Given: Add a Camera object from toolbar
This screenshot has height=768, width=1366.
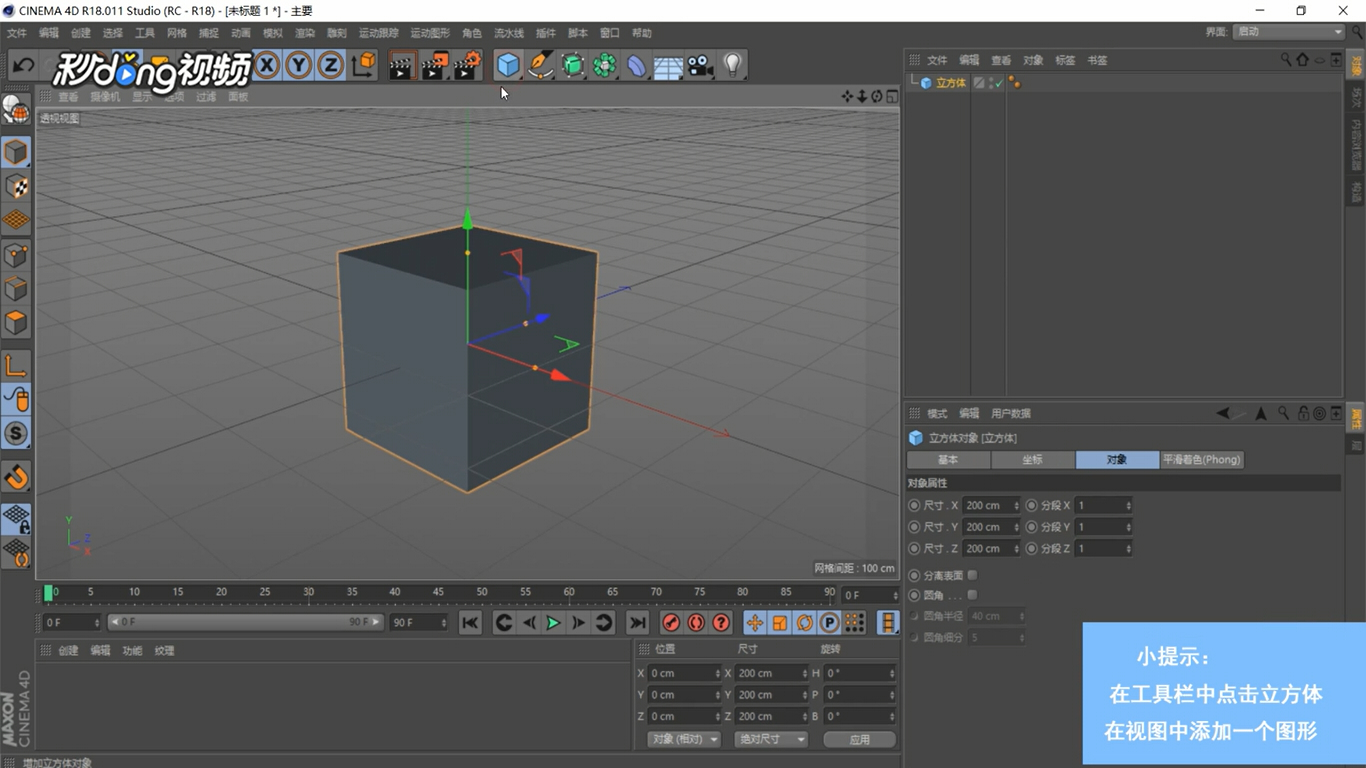Looking at the screenshot, I should pos(700,65).
